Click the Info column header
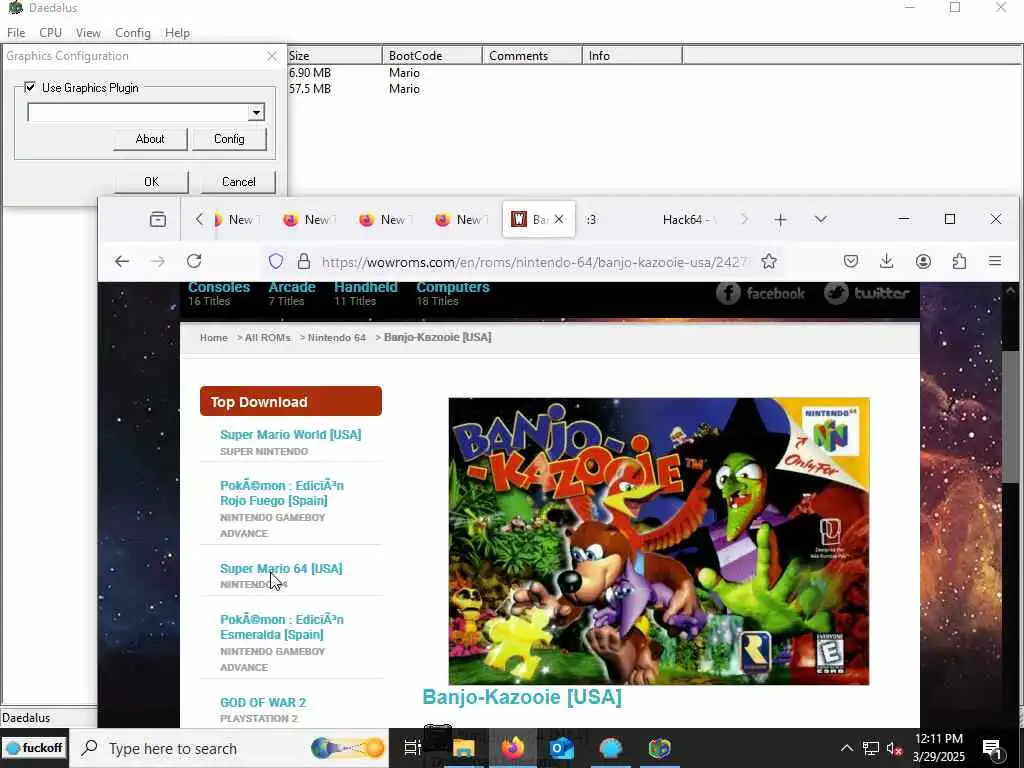The height and width of the screenshot is (768, 1024). tap(632, 56)
